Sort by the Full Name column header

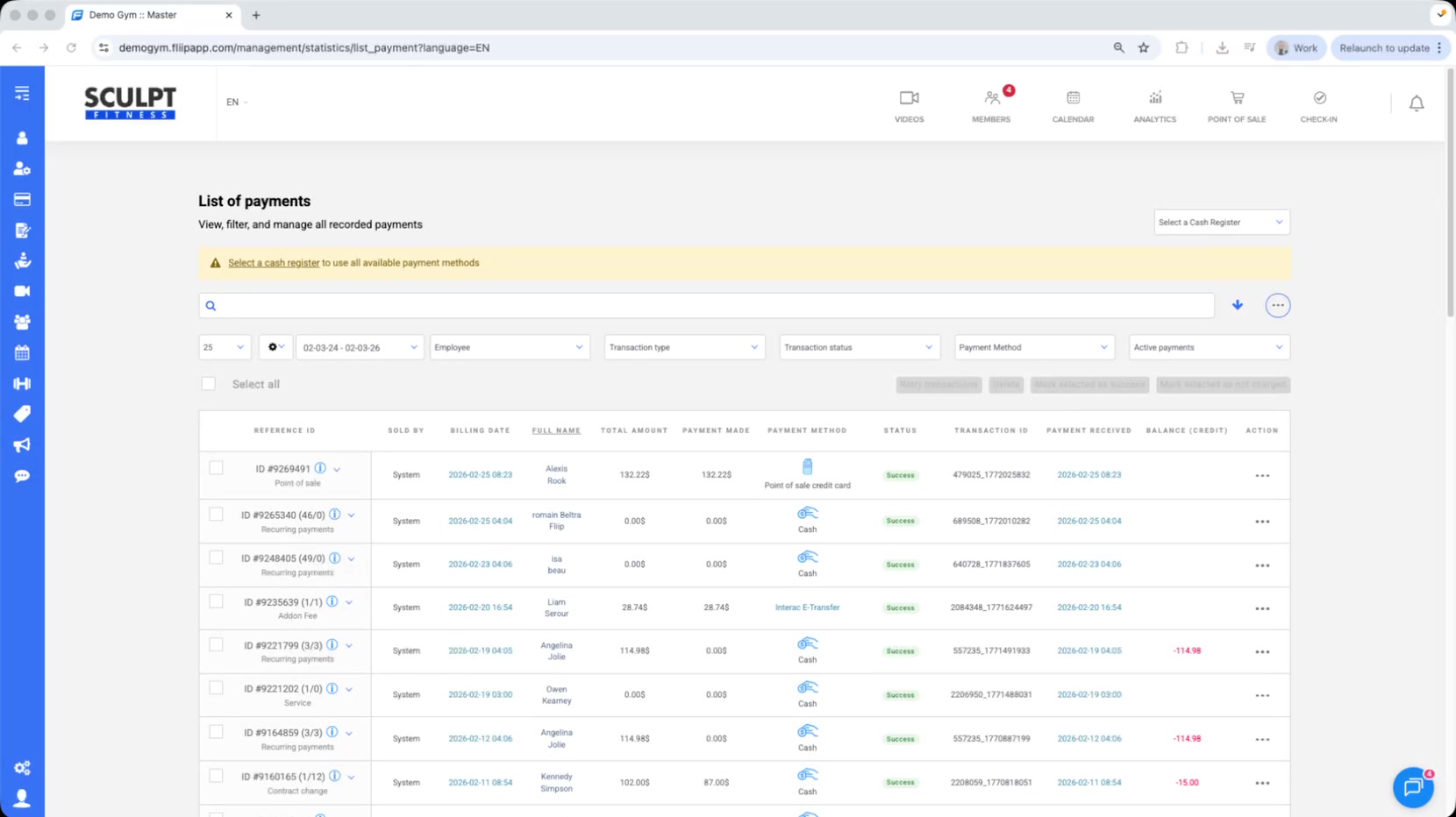coord(556,430)
